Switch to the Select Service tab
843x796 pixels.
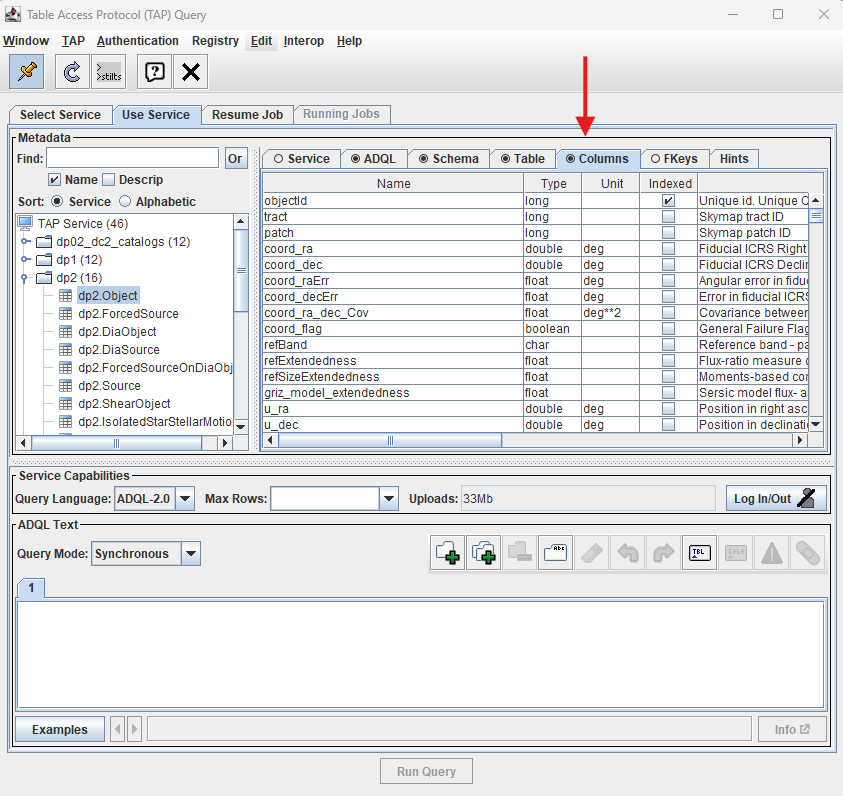[60, 114]
